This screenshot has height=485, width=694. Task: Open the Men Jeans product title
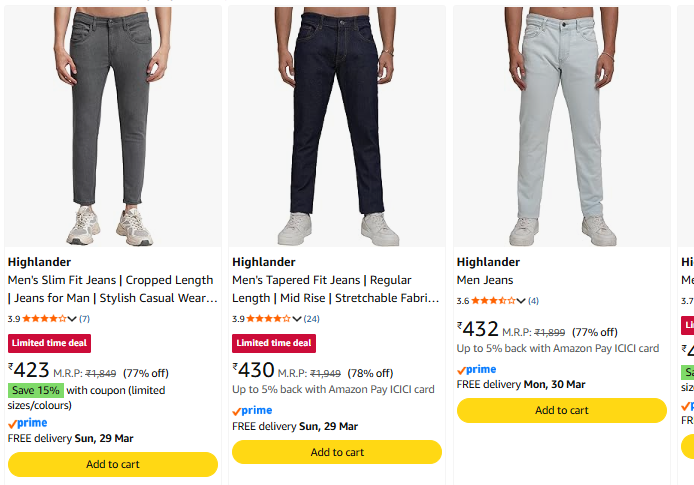coord(485,280)
